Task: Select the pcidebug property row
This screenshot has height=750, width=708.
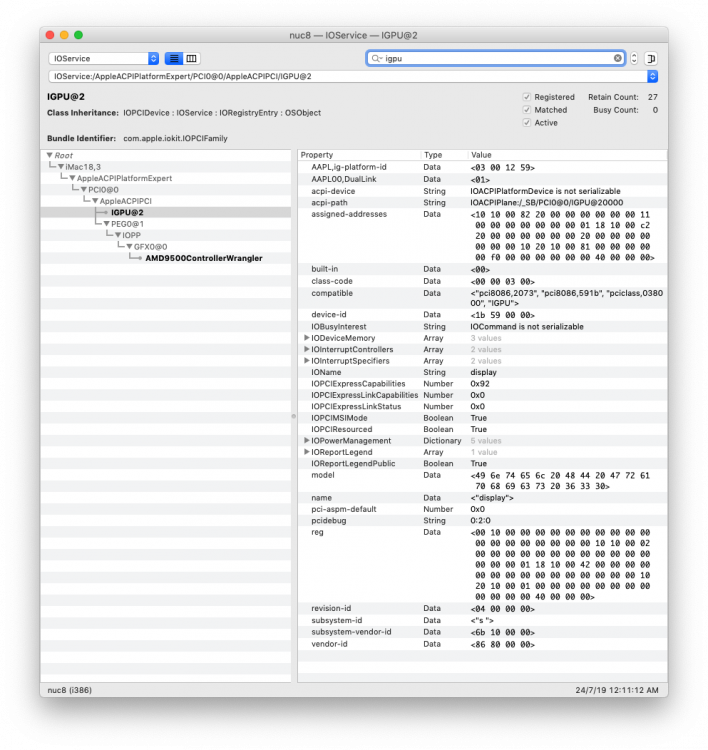Action: (482, 520)
